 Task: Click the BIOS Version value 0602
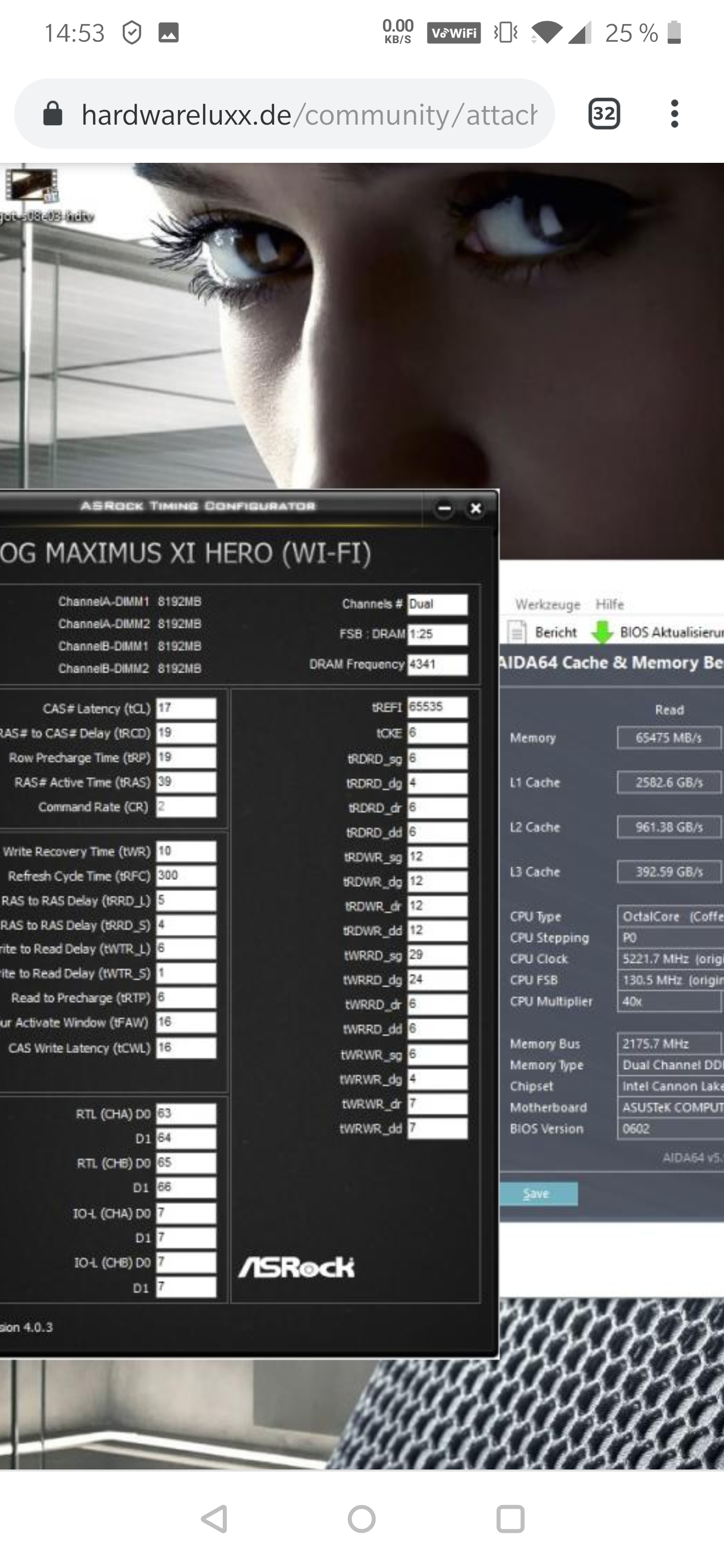[670, 1129]
